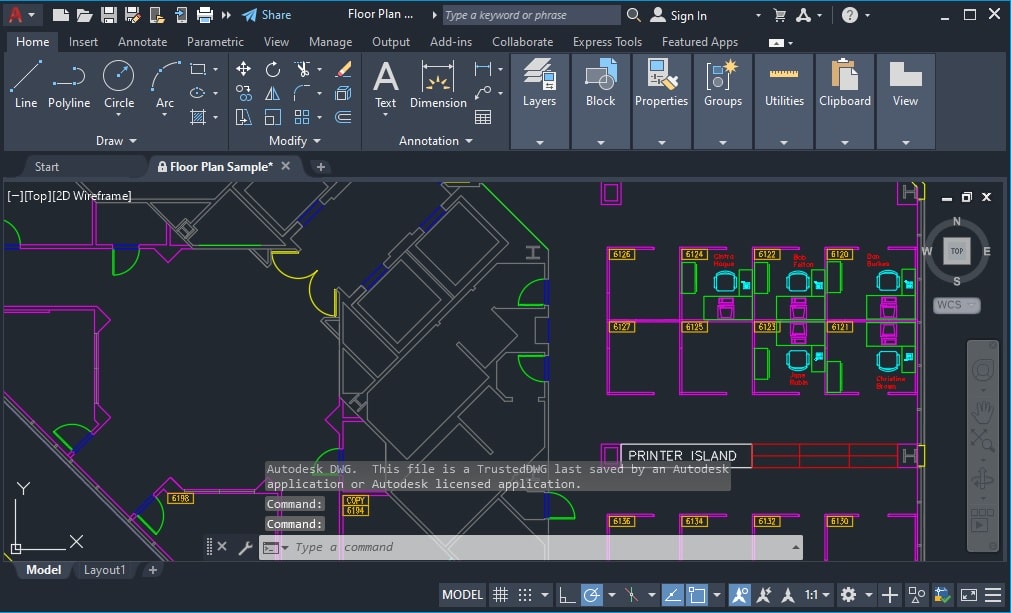Screen dimensions: 1011x613
Task: Select the Erase tool
Action: pyautogui.click(x=344, y=69)
